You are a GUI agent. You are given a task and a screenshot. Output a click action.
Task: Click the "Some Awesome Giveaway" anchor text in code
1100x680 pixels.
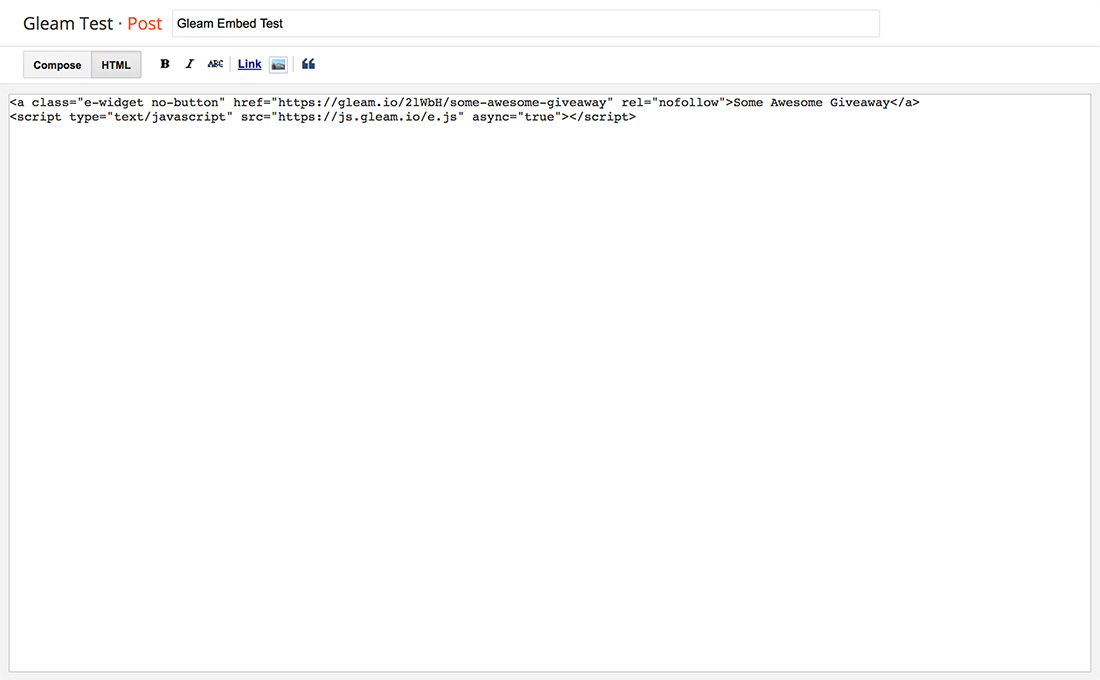click(x=811, y=102)
